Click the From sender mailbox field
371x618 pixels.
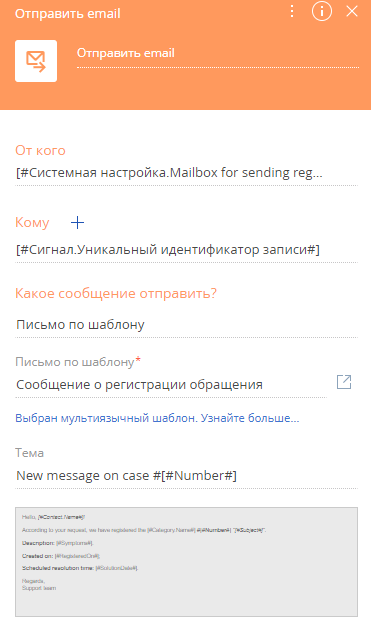186,173
